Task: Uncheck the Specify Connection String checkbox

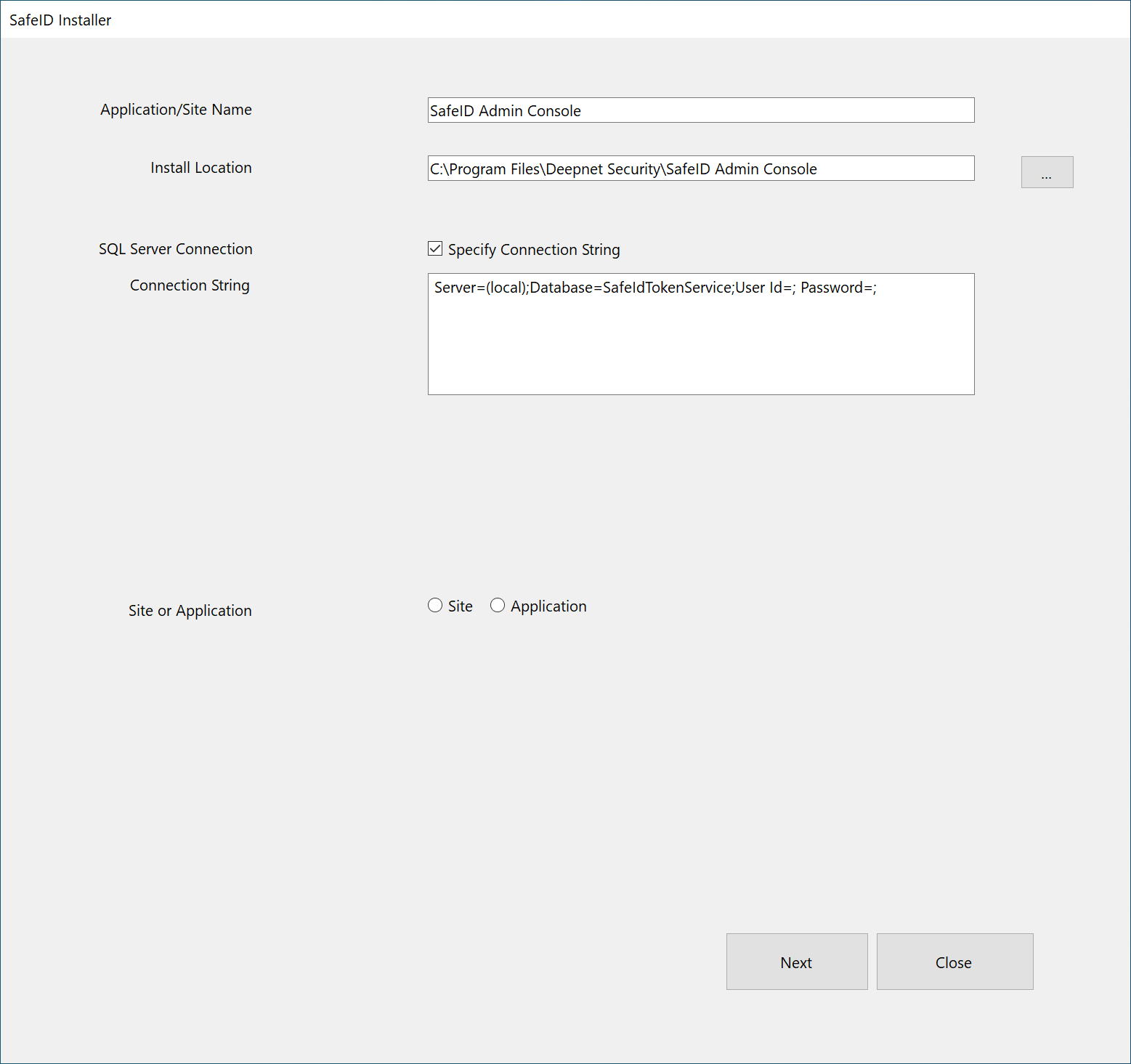Action: [435, 249]
